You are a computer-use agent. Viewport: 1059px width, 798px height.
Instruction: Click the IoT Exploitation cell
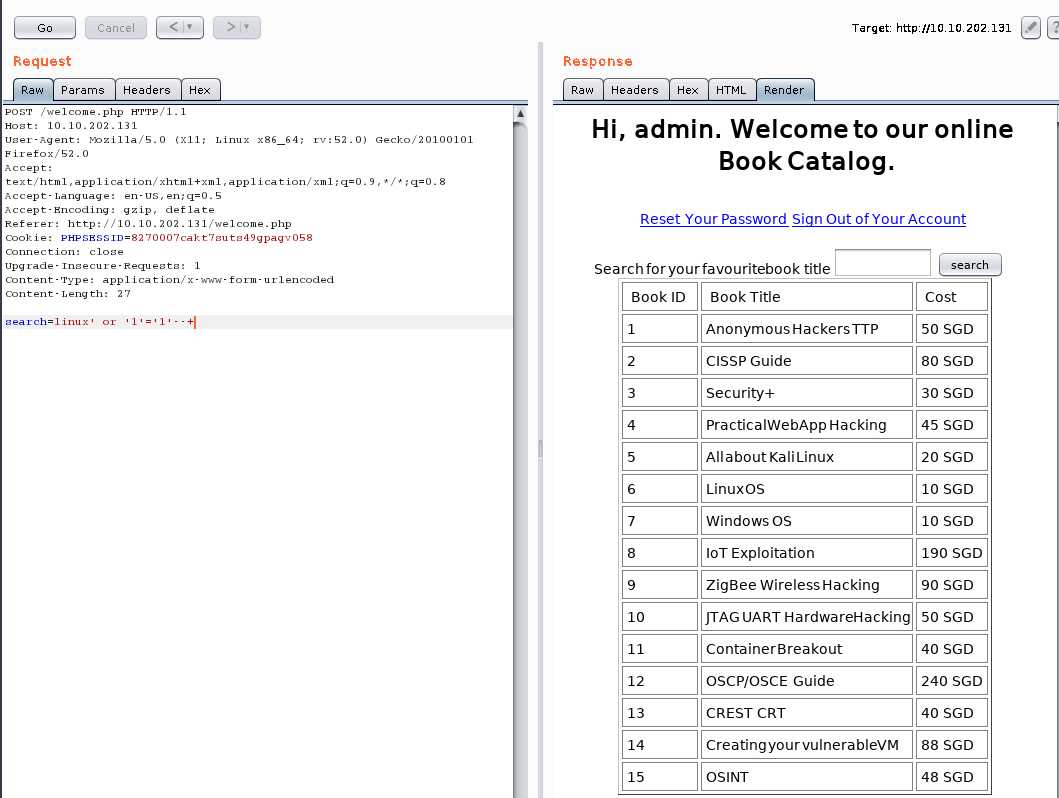(806, 553)
